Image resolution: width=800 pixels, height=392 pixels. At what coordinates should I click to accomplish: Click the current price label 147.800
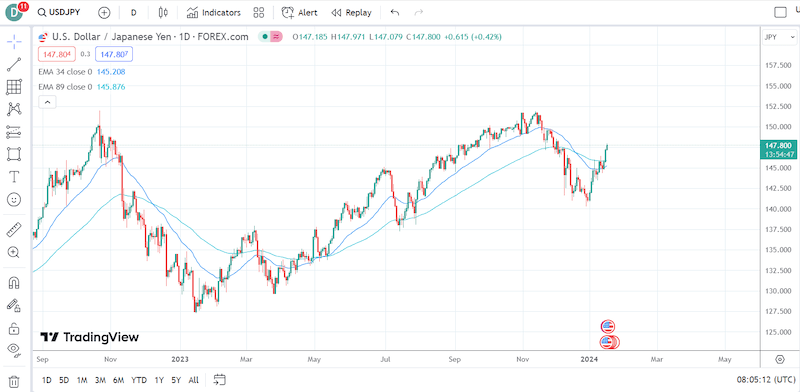[777, 145]
